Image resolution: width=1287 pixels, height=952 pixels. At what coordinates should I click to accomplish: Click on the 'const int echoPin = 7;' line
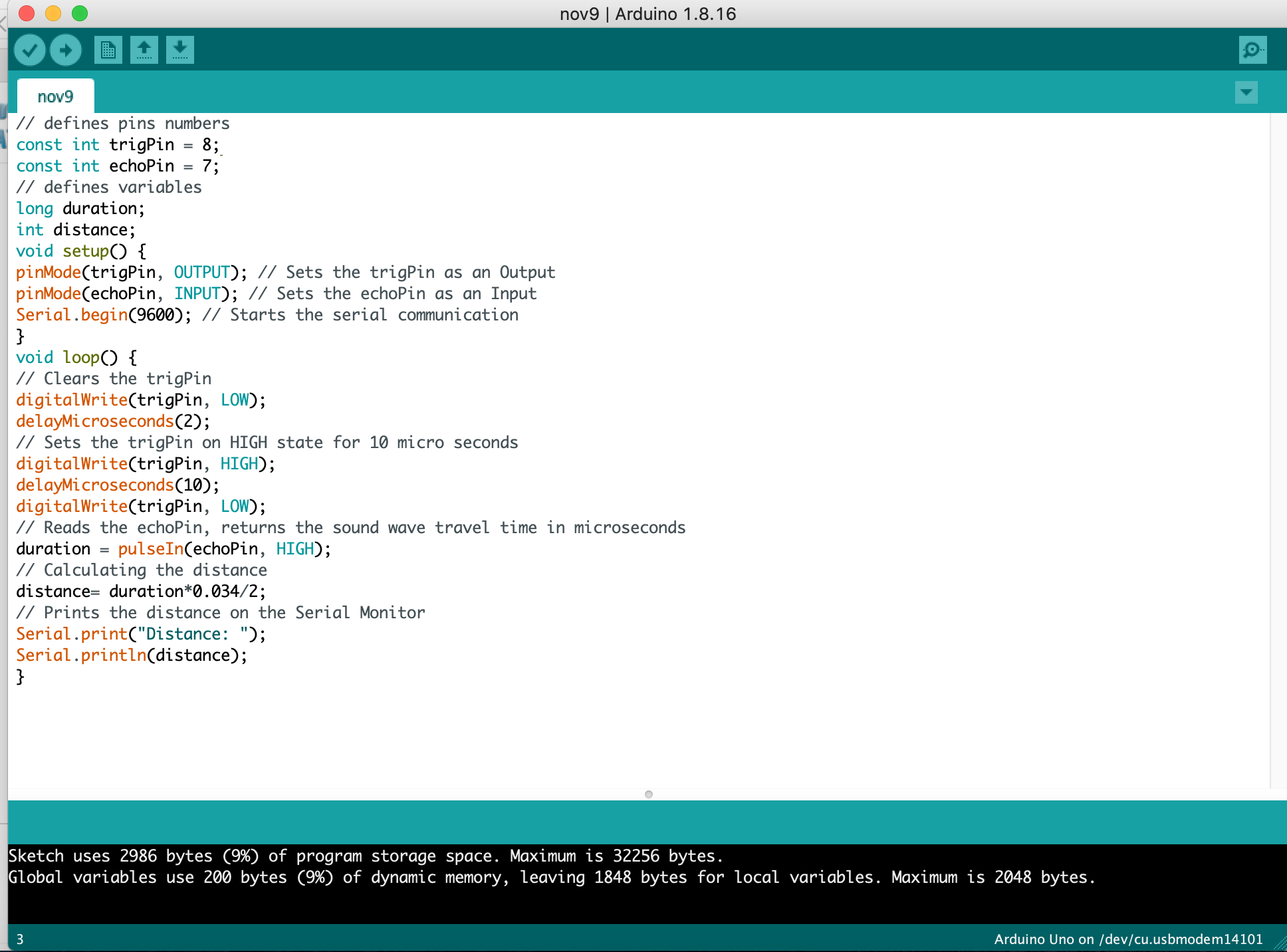(118, 166)
